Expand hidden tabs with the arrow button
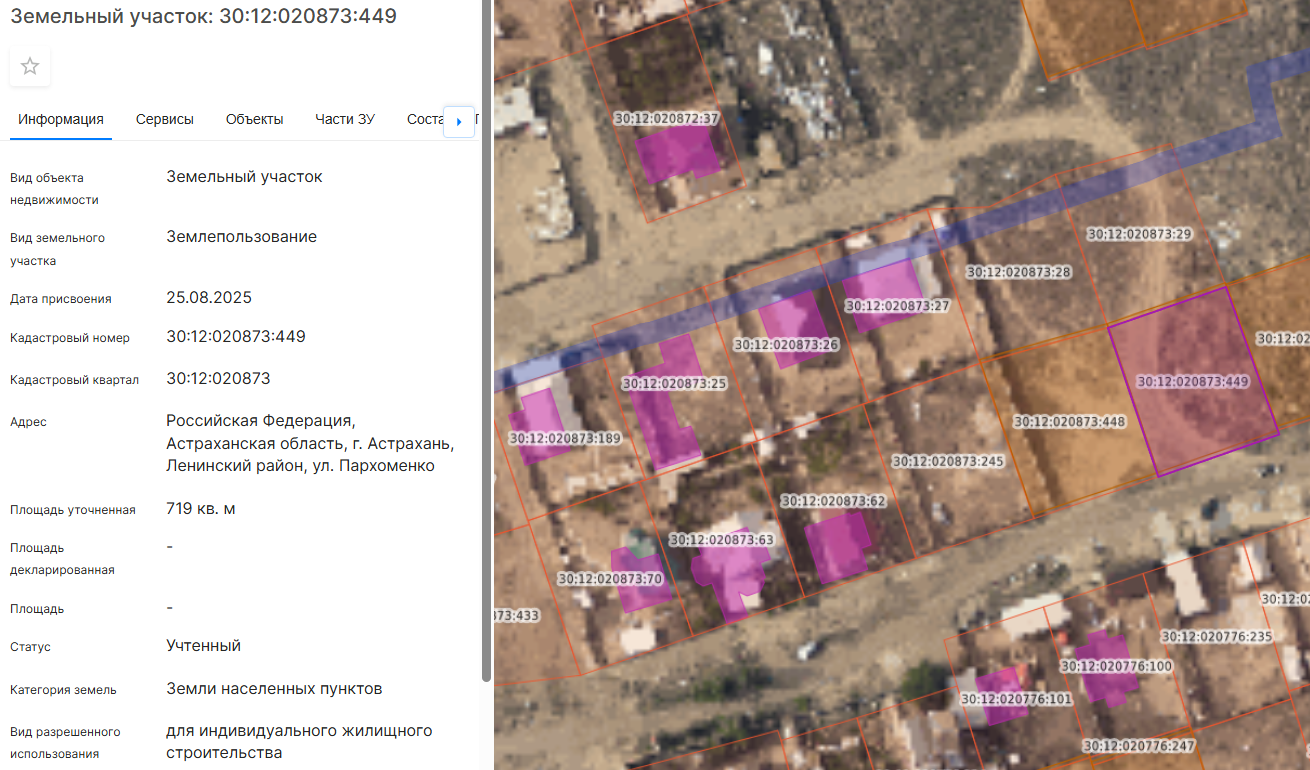The width and height of the screenshot is (1310, 770). [x=458, y=121]
